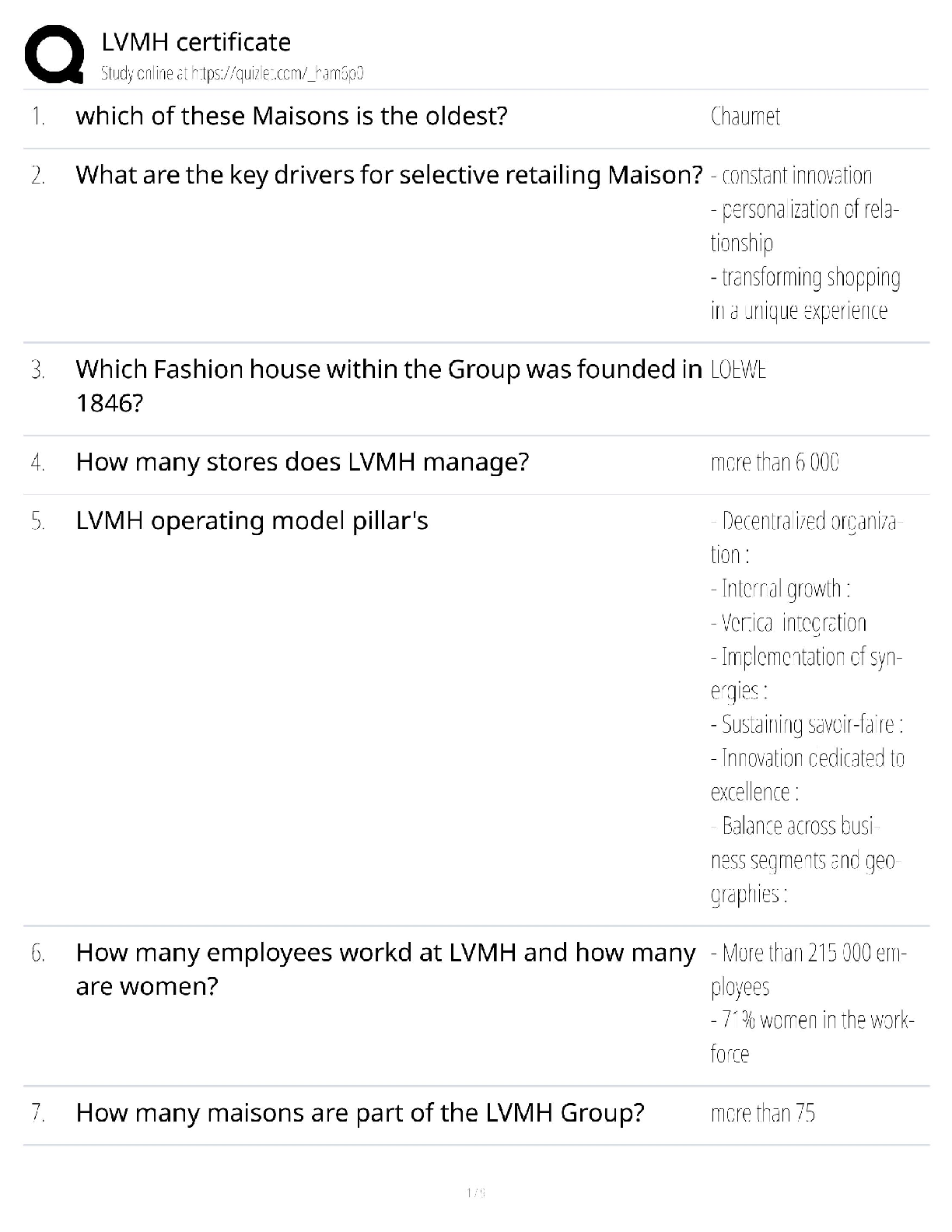Screen dimensions: 952x1232
Task: Click the constant innovation answer line
Action: 792,176
